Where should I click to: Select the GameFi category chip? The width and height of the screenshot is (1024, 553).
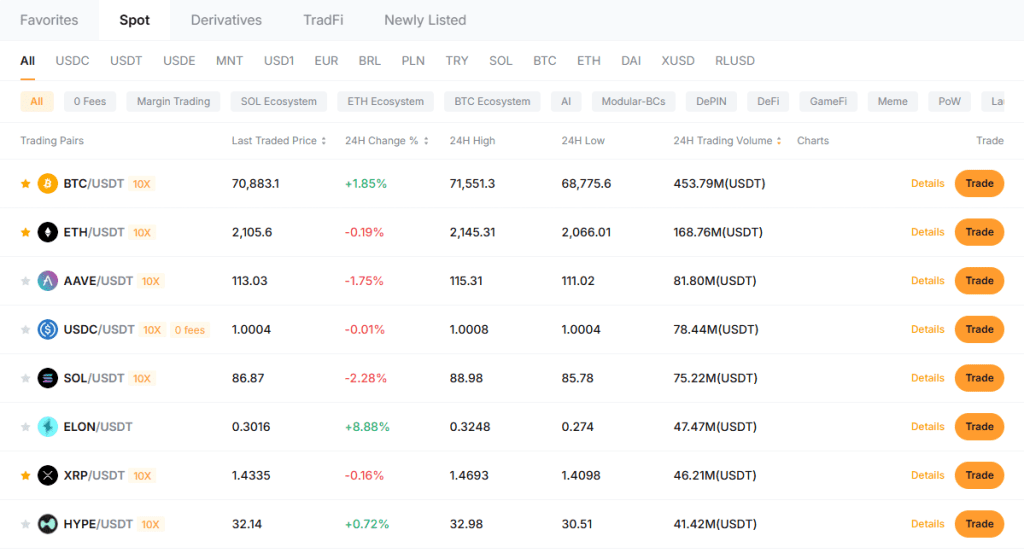tap(828, 101)
